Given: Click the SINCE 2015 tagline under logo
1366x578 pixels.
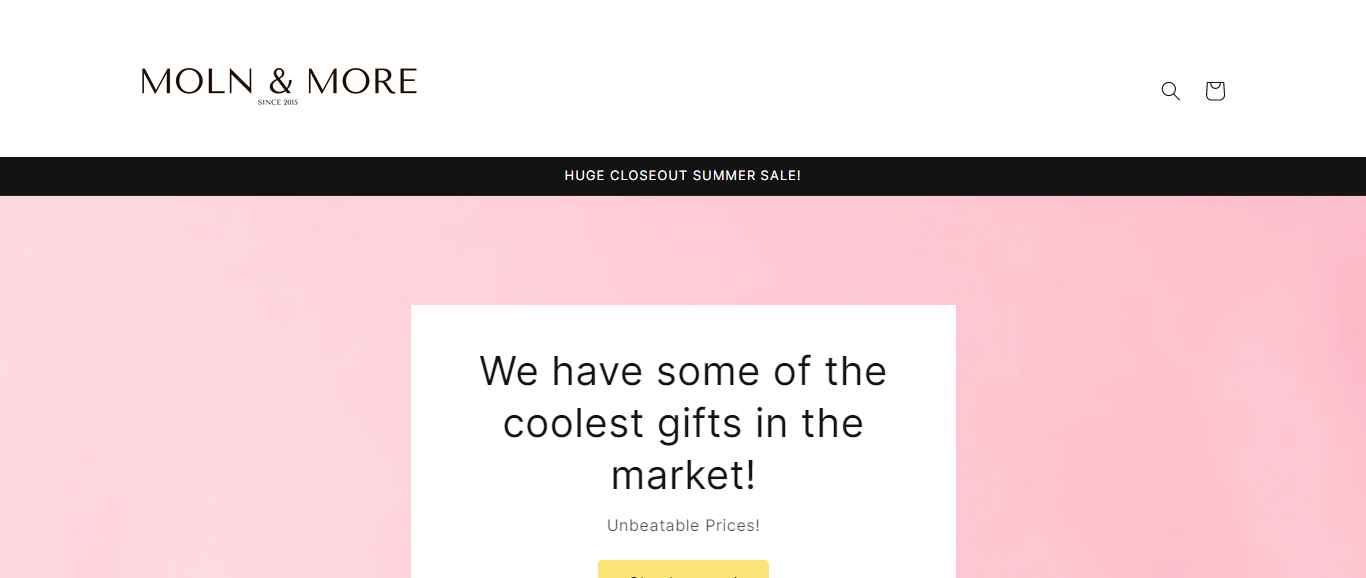Looking at the screenshot, I should (x=278, y=102).
